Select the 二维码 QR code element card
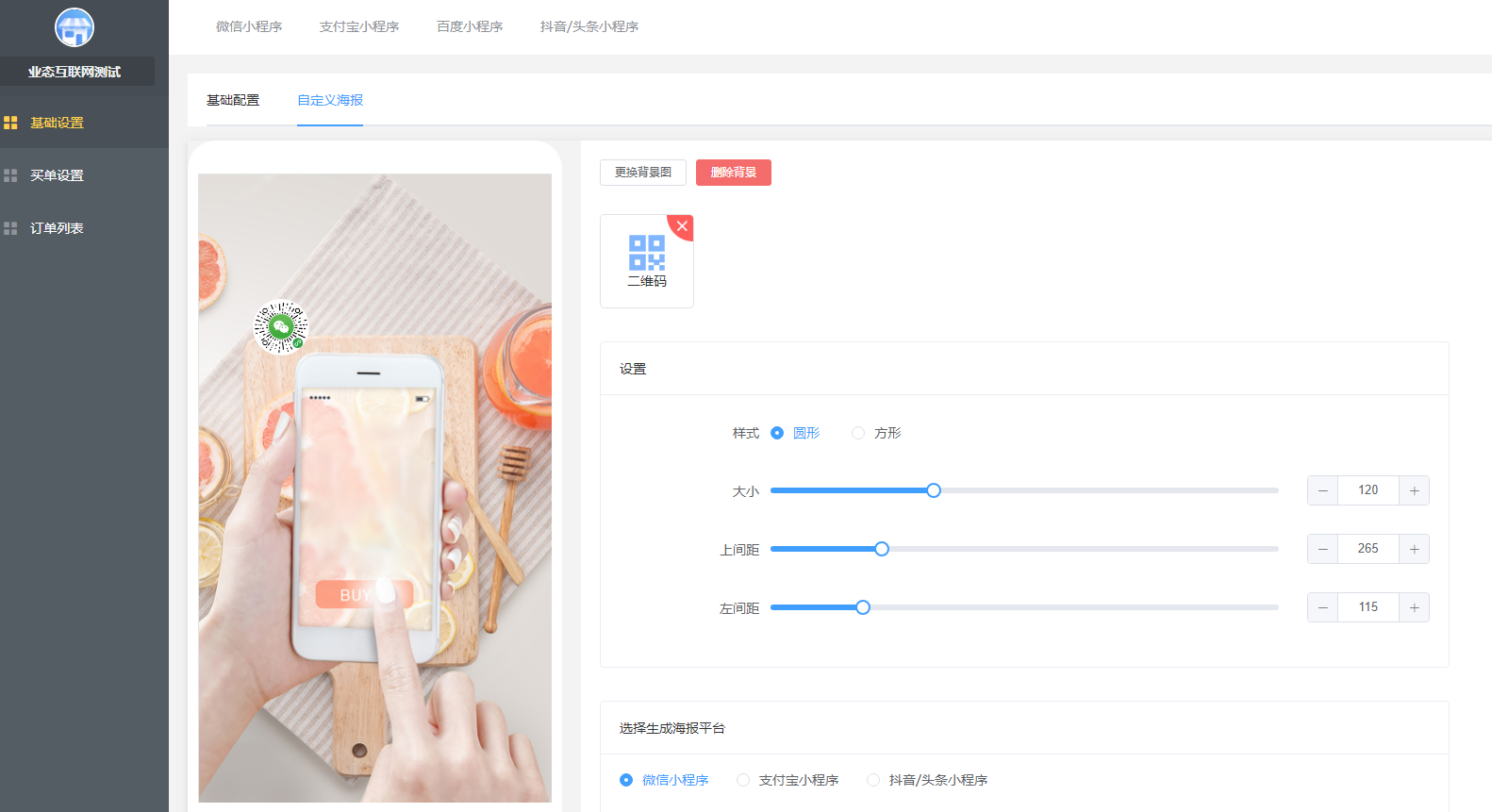 coord(647,261)
